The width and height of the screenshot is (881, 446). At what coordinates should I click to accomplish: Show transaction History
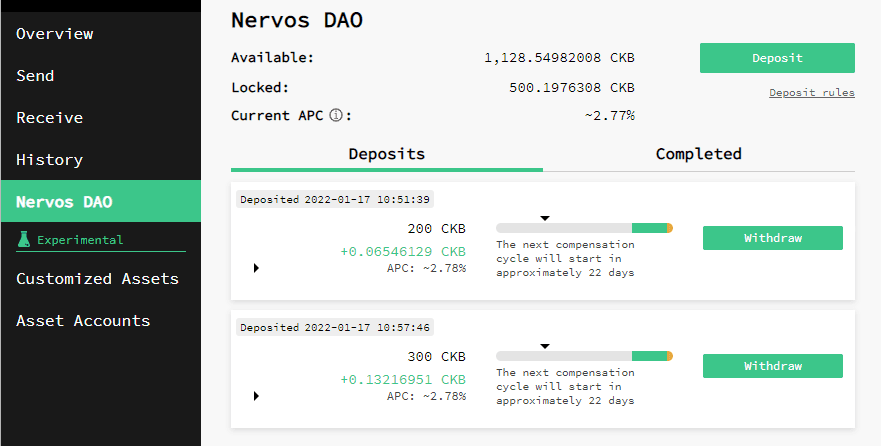(50, 160)
